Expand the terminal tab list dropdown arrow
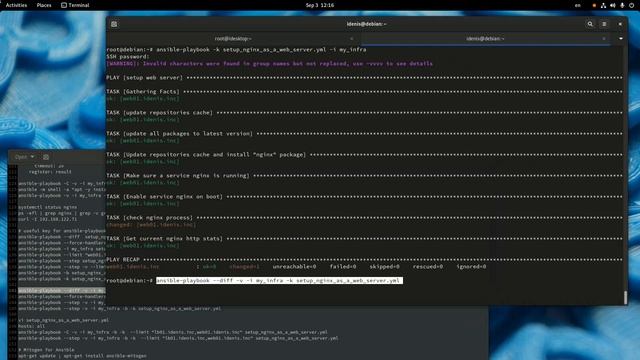Screen dimensions: 640x360 (620, 39)
